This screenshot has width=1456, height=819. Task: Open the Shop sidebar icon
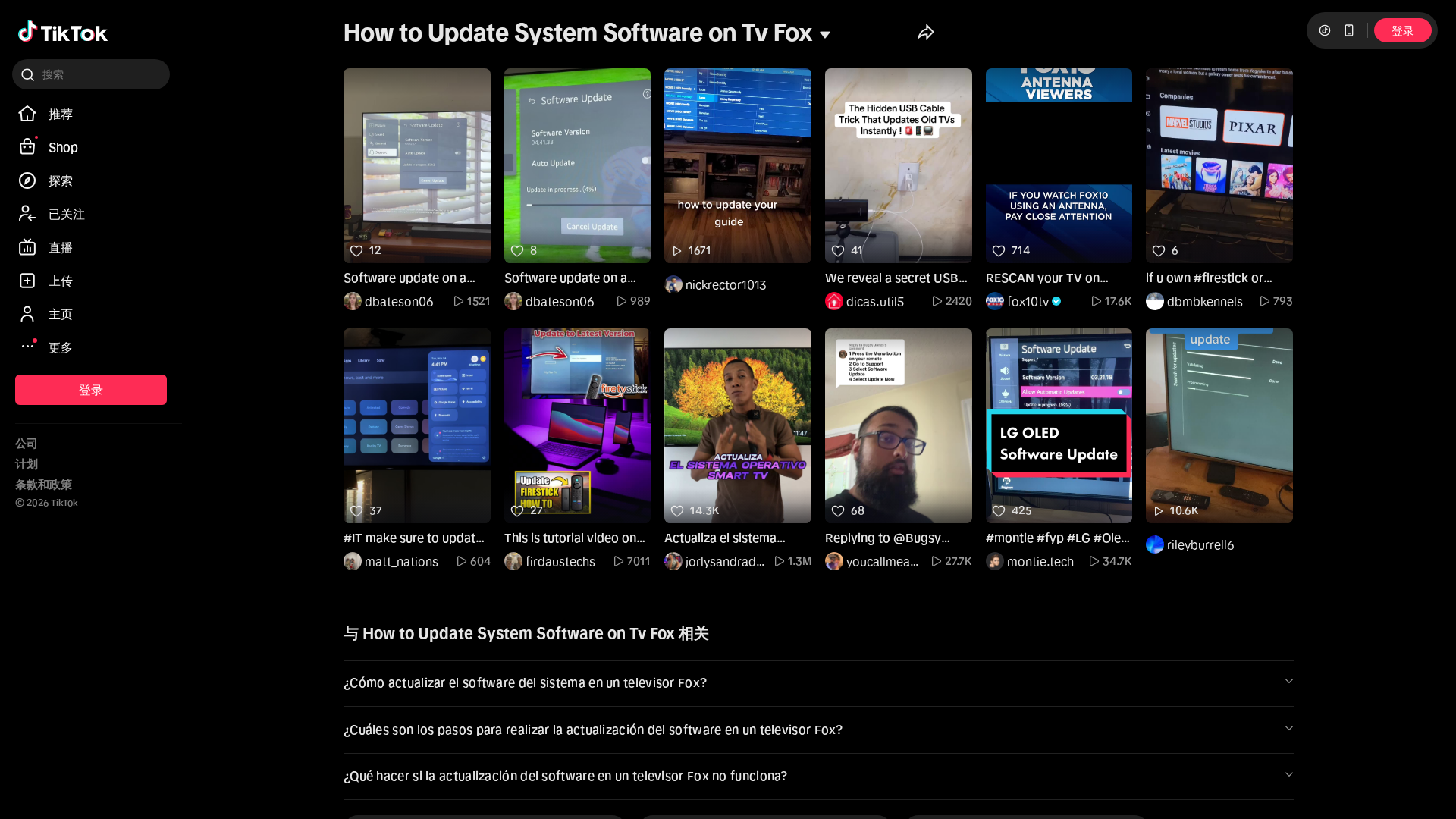coord(27,147)
